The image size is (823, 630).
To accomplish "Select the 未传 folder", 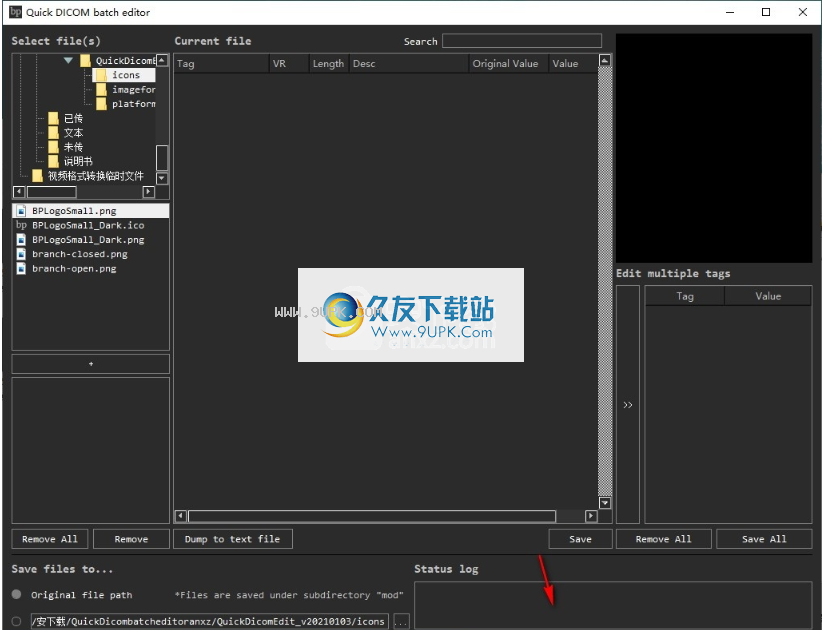I will 73,147.
